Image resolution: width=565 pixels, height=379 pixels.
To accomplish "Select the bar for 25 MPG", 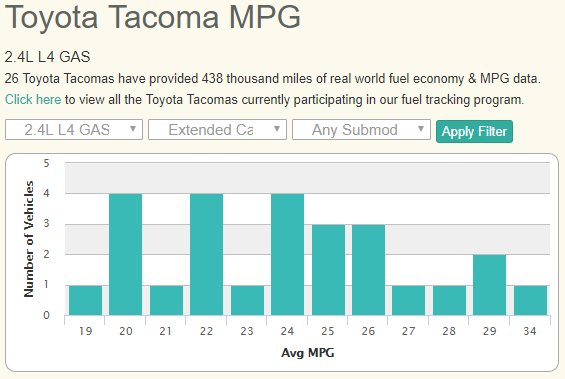I will (x=328, y=270).
